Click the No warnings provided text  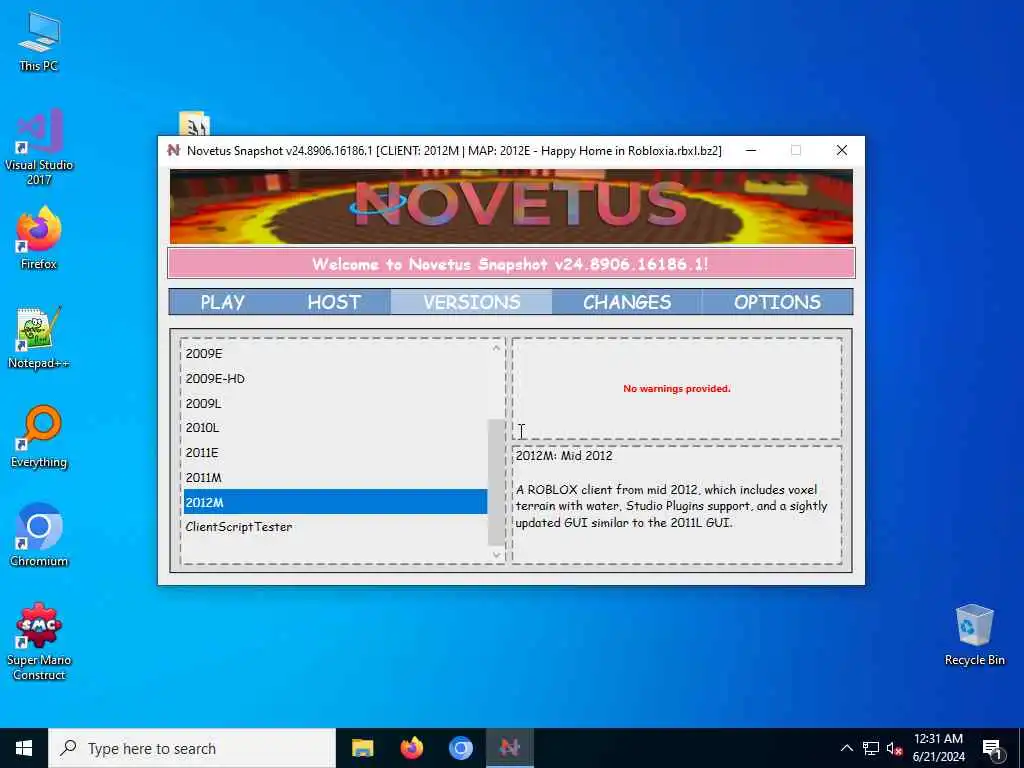677,389
